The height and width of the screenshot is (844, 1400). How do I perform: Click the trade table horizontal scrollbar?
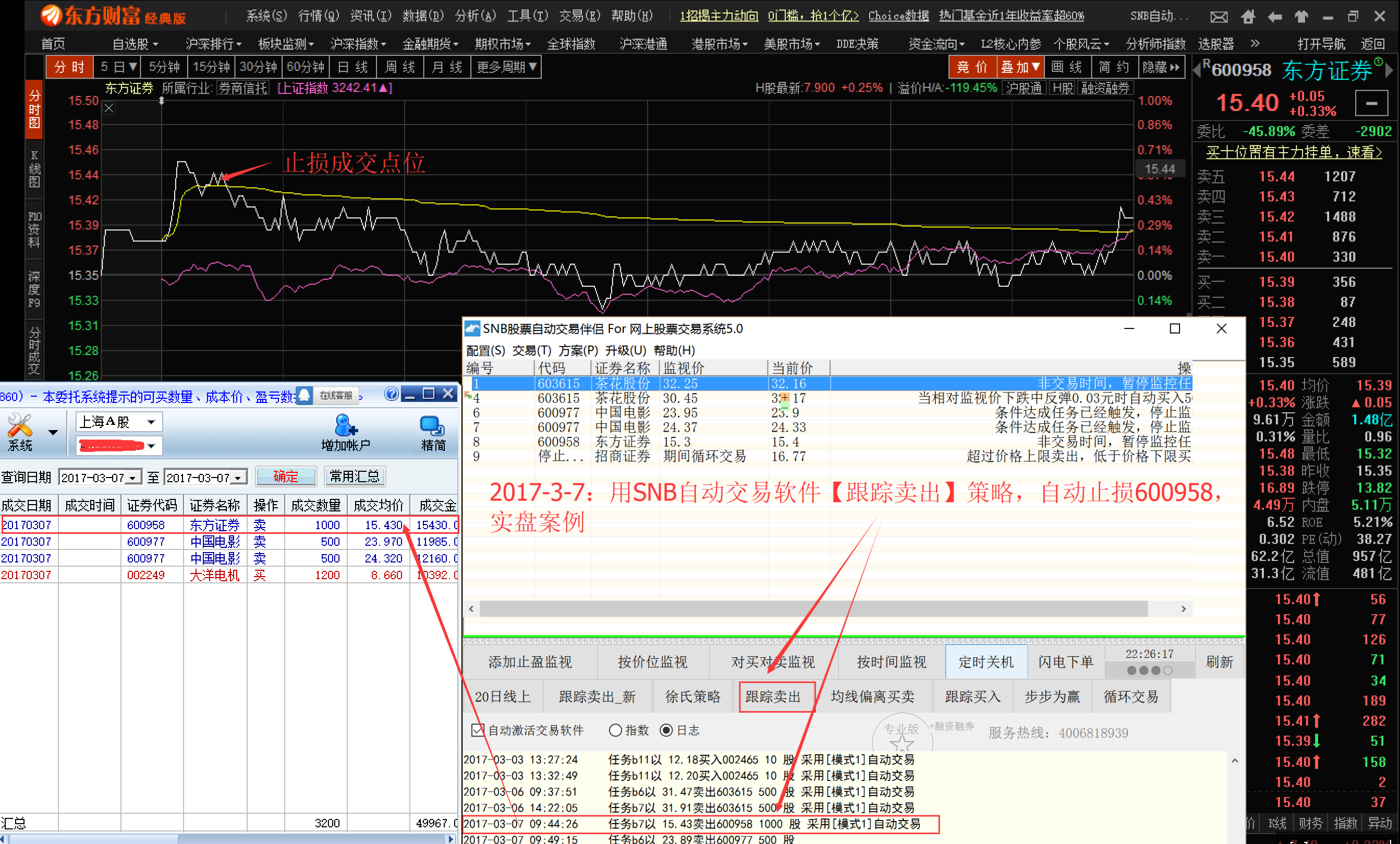(94, 839)
